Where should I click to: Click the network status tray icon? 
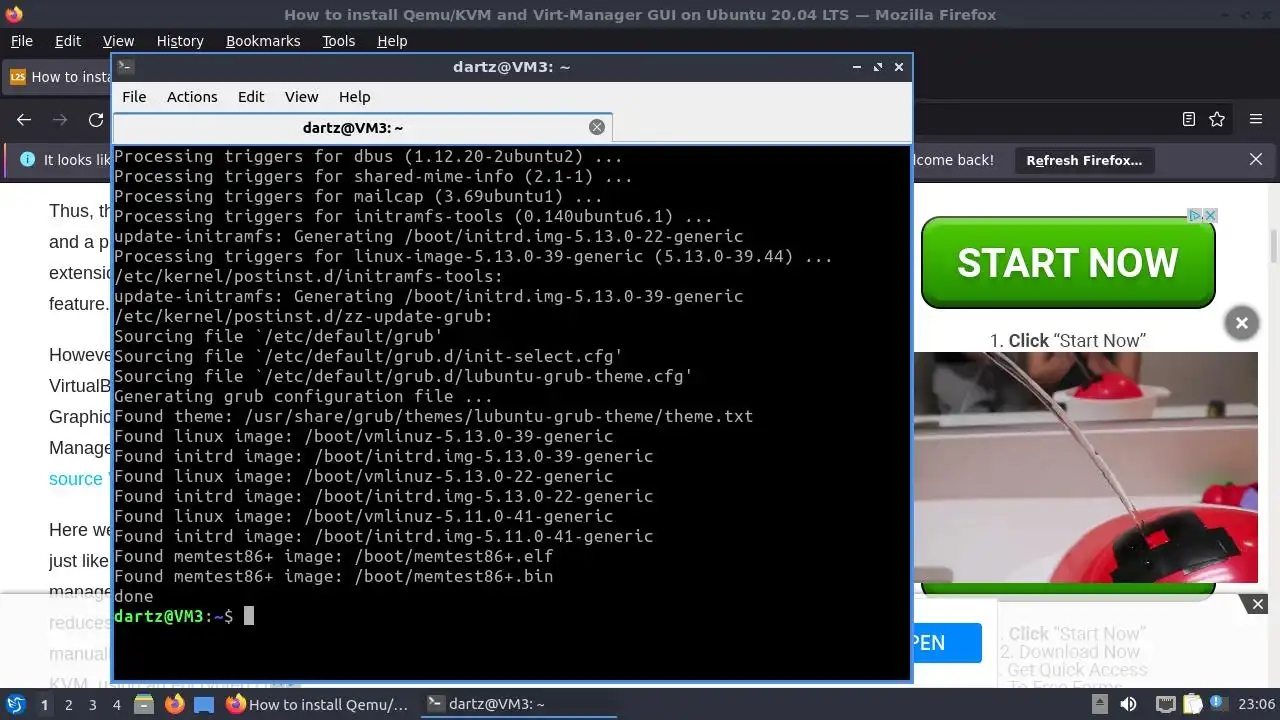tap(1165, 705)
